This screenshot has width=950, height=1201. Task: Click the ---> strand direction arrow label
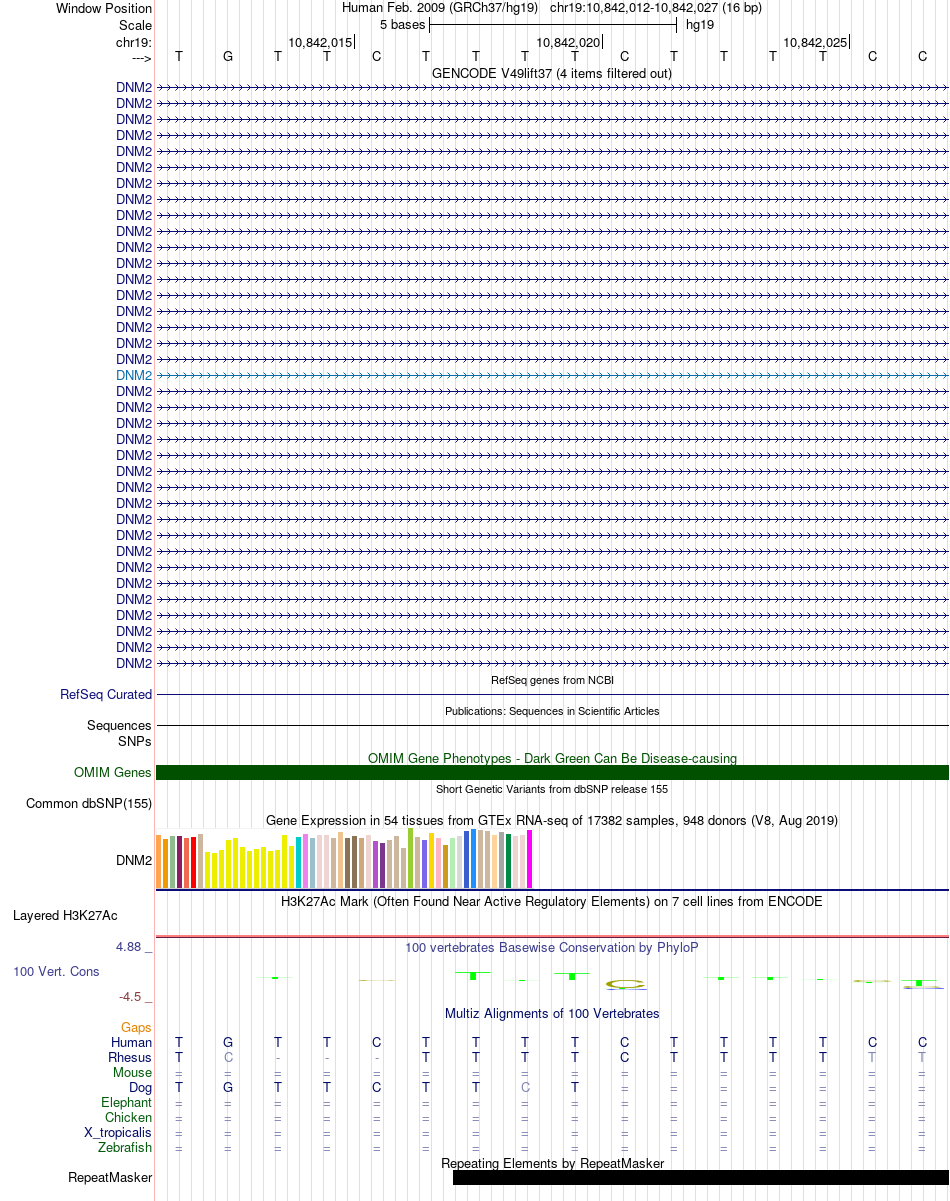141,58
